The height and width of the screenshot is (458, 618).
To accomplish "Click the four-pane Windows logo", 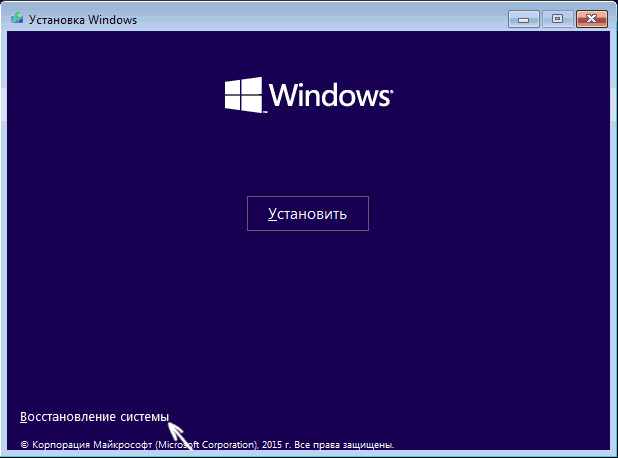I will 242,95.
